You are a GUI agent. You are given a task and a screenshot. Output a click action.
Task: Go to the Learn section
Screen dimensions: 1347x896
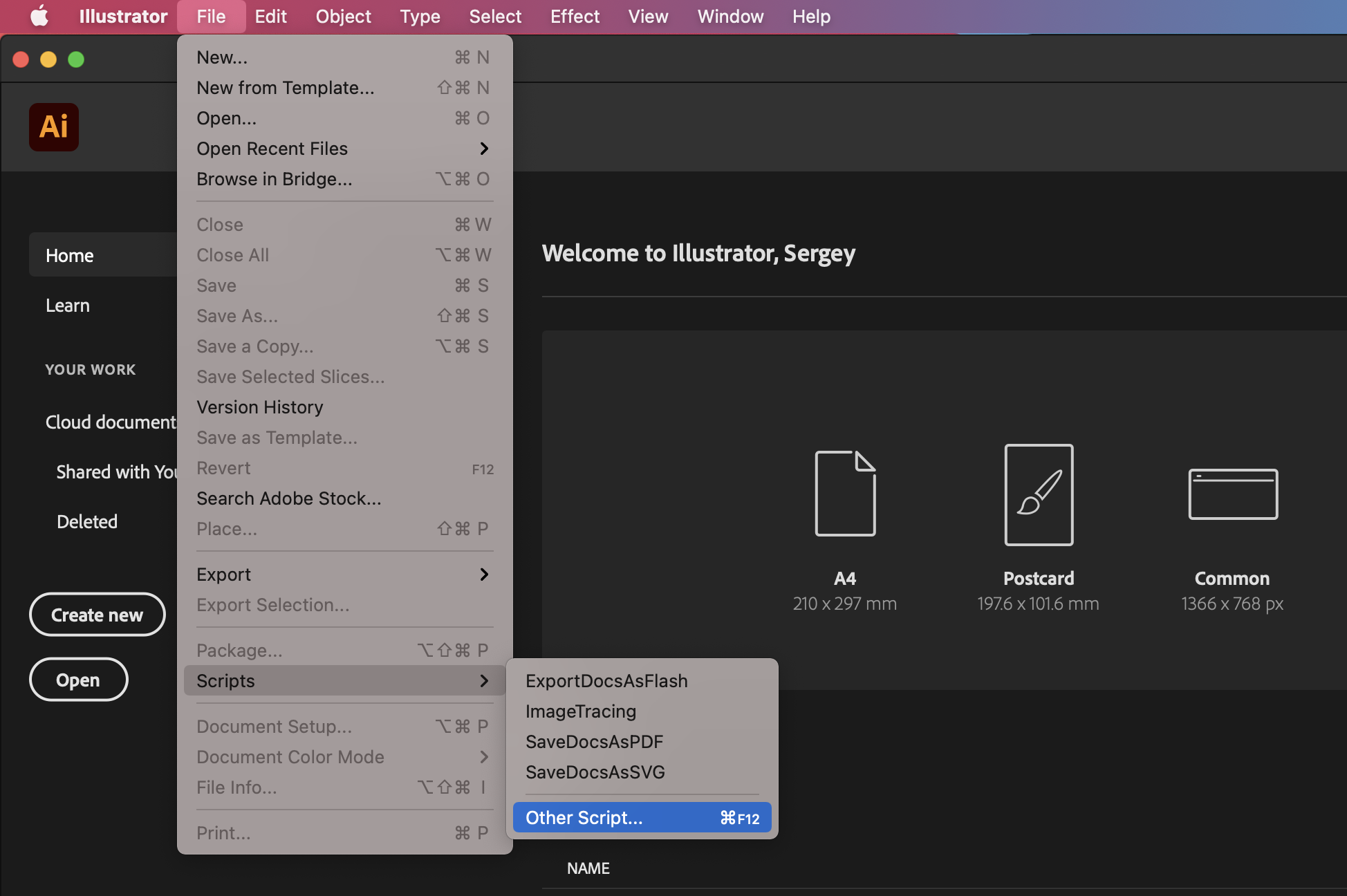click(x=68, y=306)
